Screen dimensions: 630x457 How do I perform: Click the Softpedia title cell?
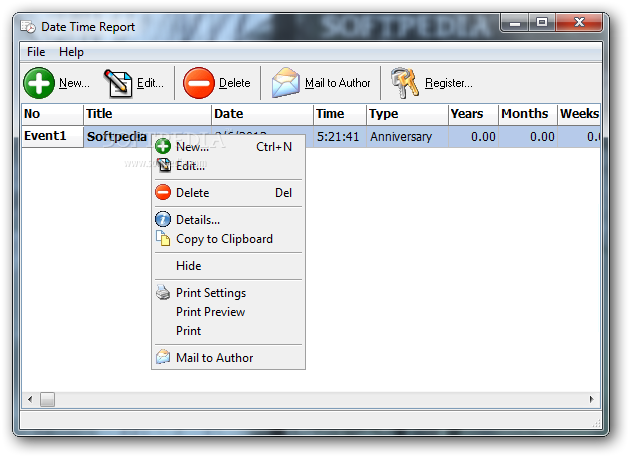(x=117, y=137)
